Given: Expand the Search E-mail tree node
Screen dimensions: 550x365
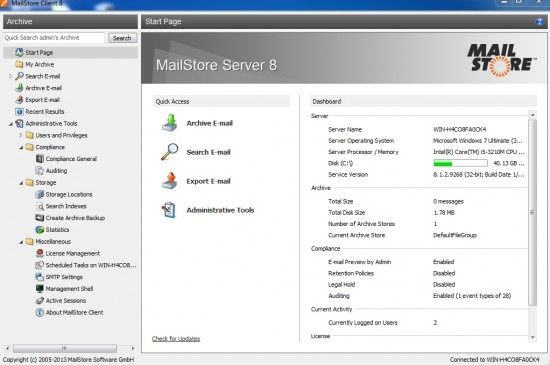Looking at the screenshot, I should tap(11, 76).
